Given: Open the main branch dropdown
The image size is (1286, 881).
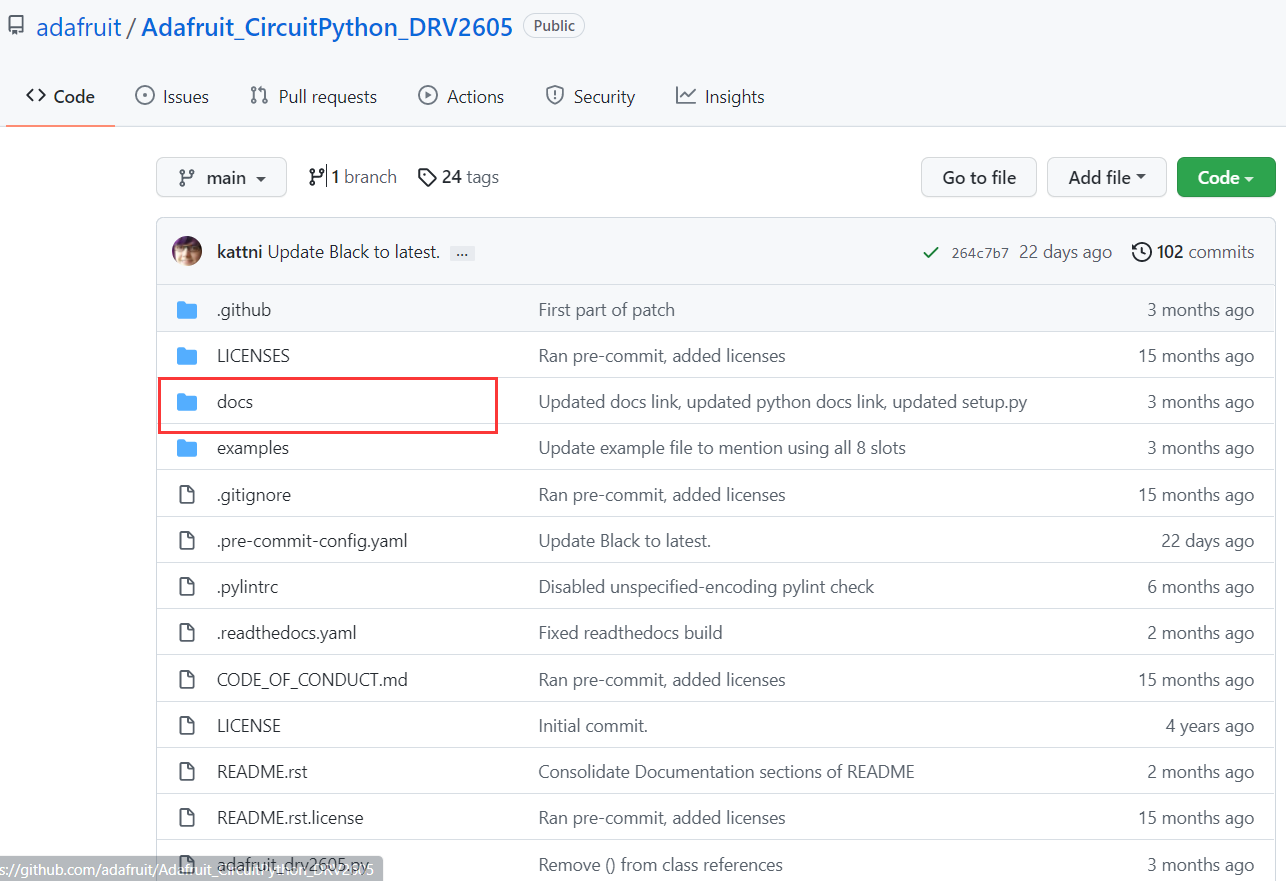Looking at the screenshot, I should (x=221, y=177).
